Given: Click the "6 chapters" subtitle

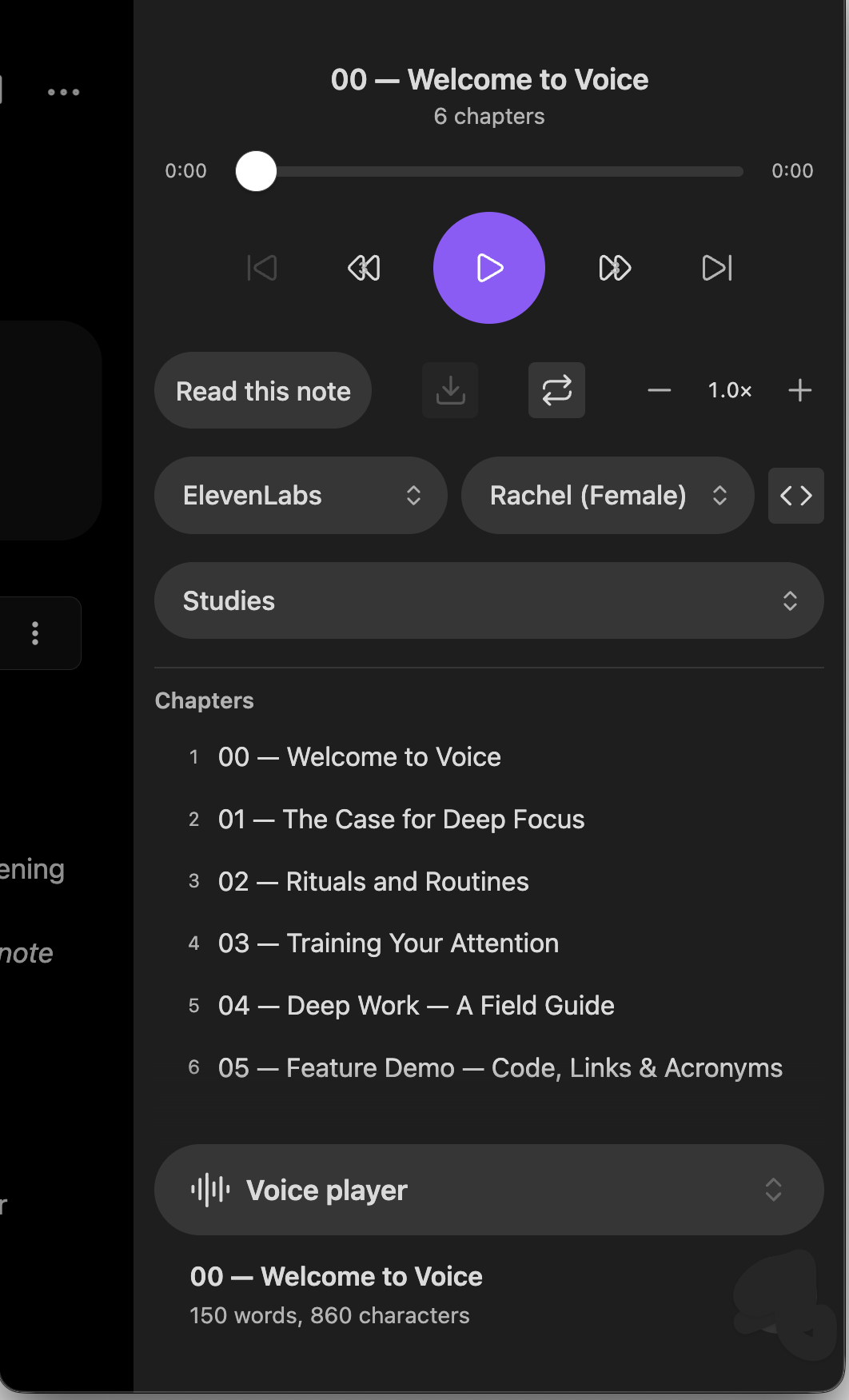Looking at the screenshot, I should (489, 117).
